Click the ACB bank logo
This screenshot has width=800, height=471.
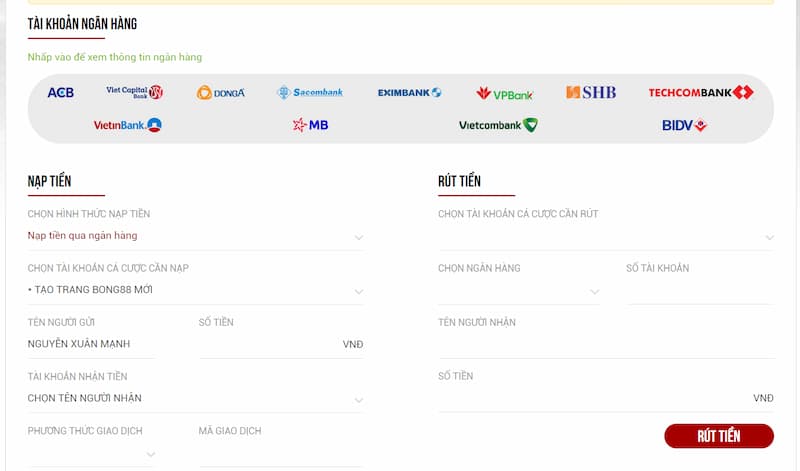[x=60, y=93]
